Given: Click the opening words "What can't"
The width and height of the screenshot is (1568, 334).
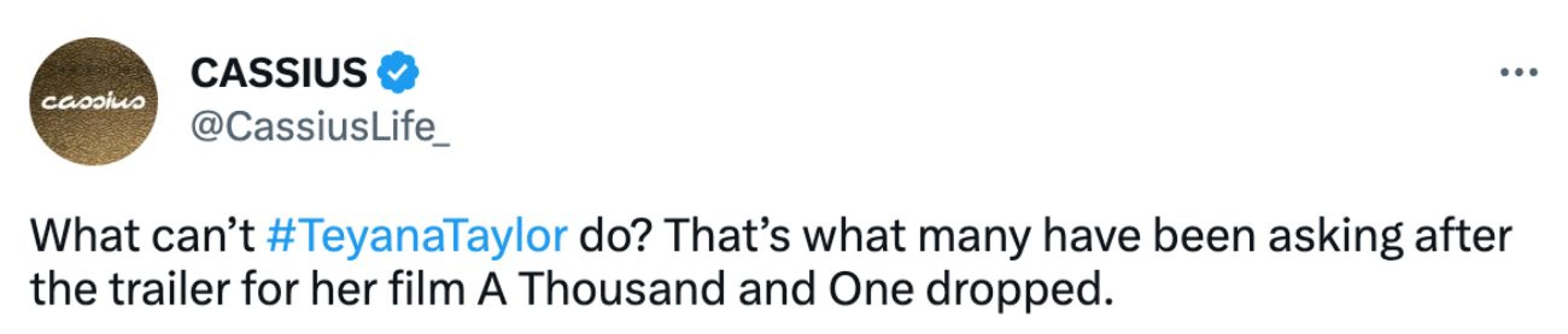Looking at the screenshot, I should click(143, 236).
